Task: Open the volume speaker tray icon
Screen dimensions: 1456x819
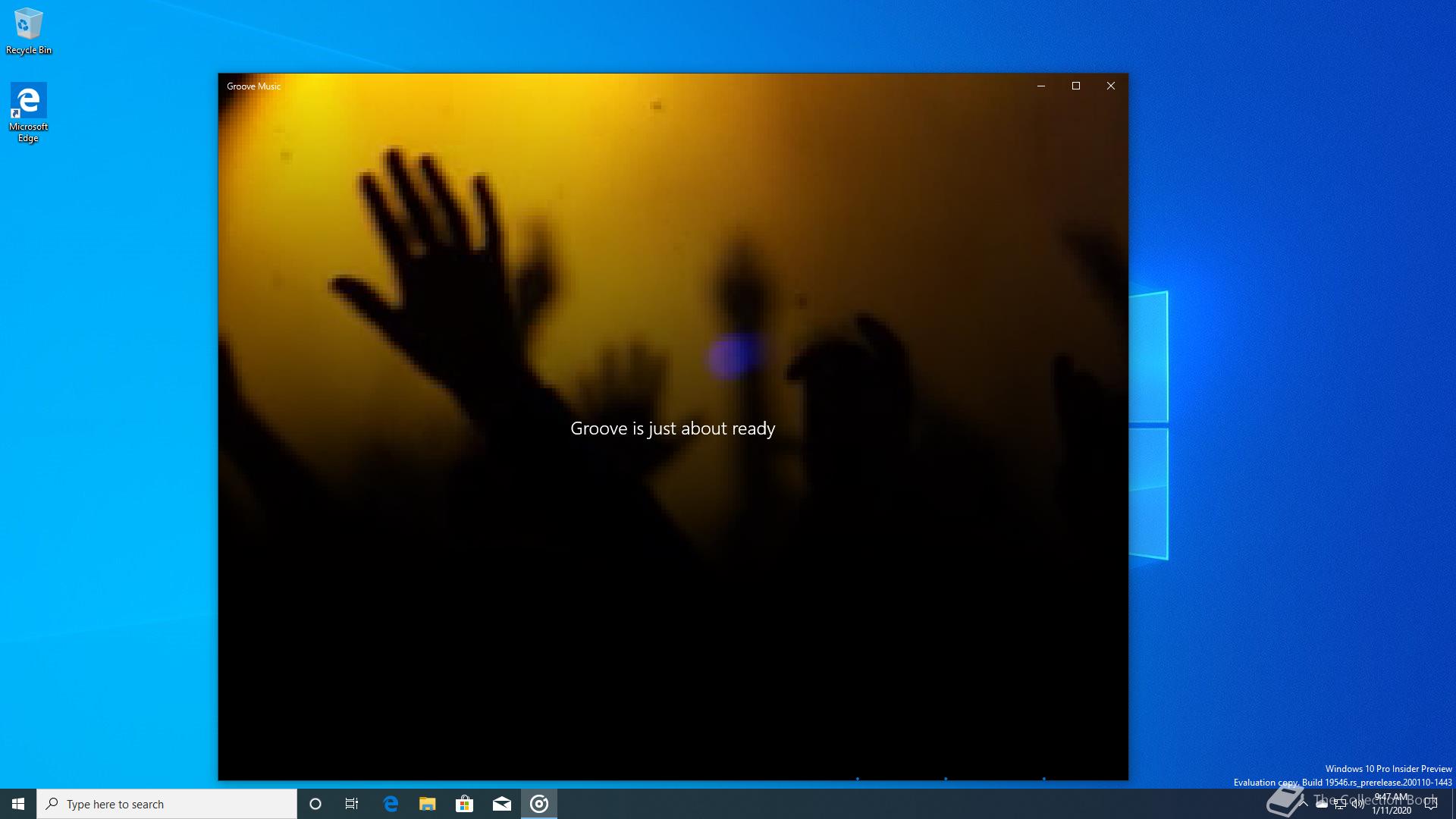Action: click(1358, 804)
